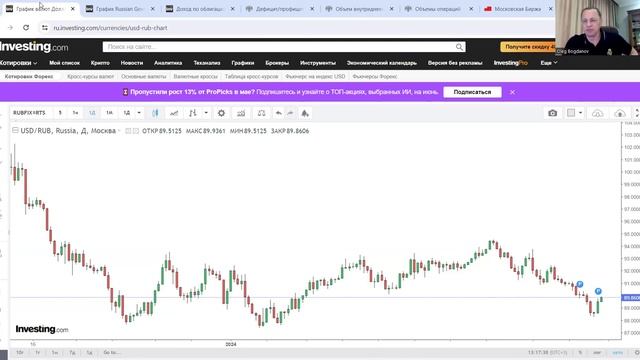This screenshot has width=640, height=360.
Task: Open the Графики menu
Action: (x=243, y=63)
